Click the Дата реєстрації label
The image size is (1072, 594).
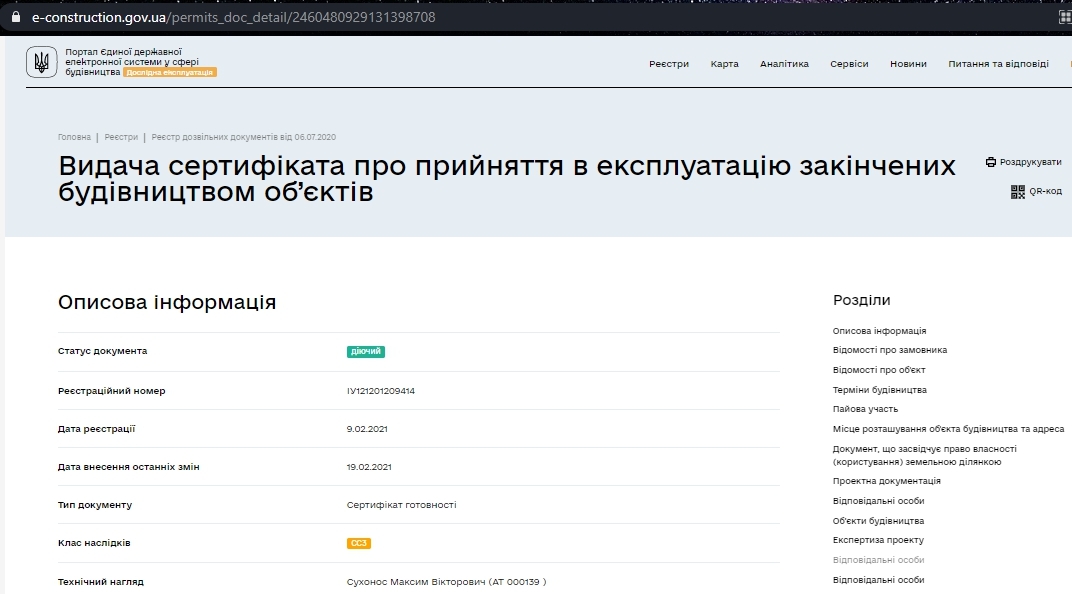(96, 429)
